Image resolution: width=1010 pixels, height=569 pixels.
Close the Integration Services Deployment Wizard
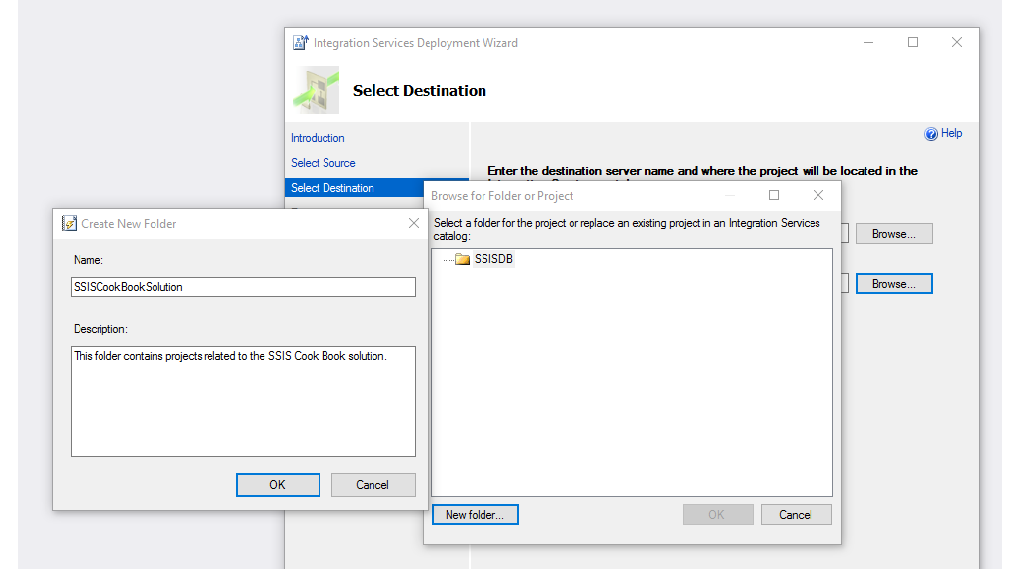[x=957, y=43]
